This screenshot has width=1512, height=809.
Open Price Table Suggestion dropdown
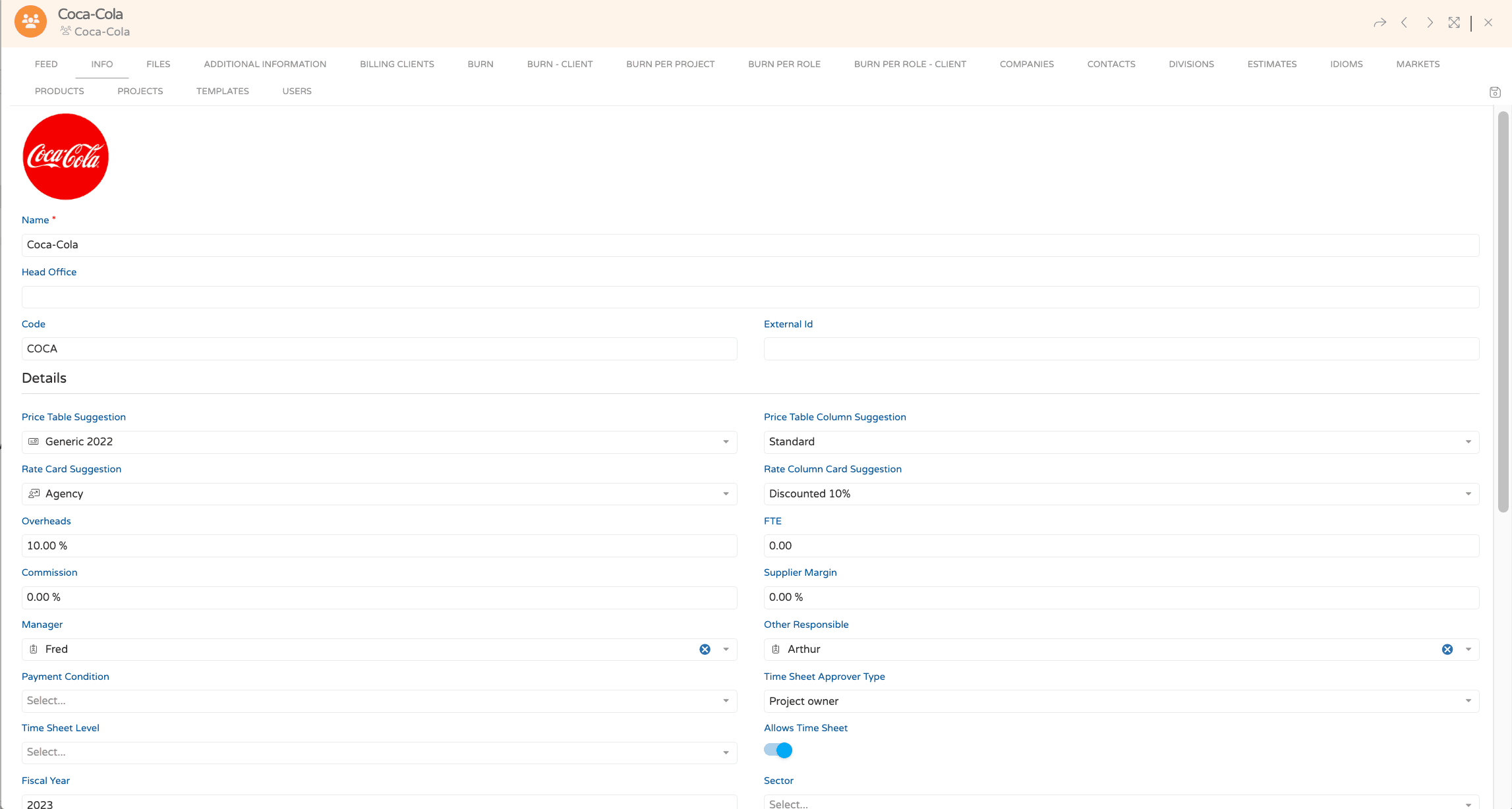[x=726, y=442]
